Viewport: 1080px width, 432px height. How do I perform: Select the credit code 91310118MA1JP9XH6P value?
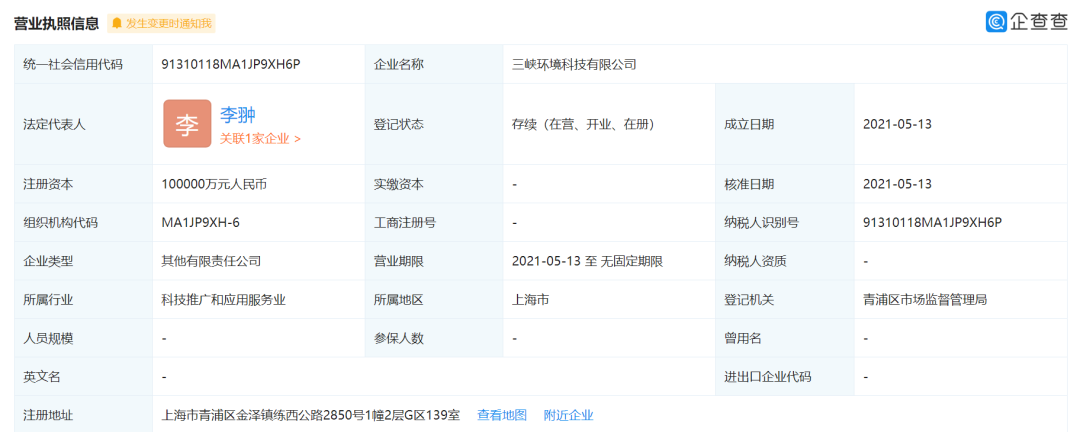pyautogui.click(x=231, y=64)
